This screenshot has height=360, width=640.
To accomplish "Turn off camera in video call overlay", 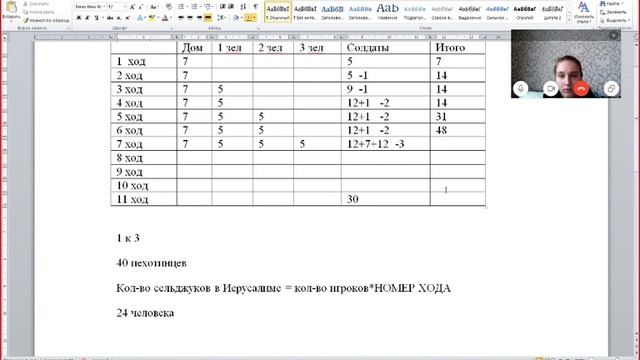I will [551, 89].
